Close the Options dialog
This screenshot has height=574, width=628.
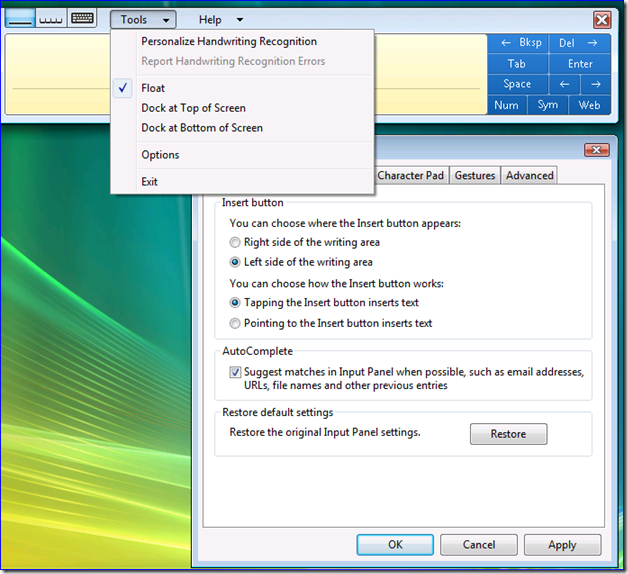pyautogui.click(x=597, y=150)
